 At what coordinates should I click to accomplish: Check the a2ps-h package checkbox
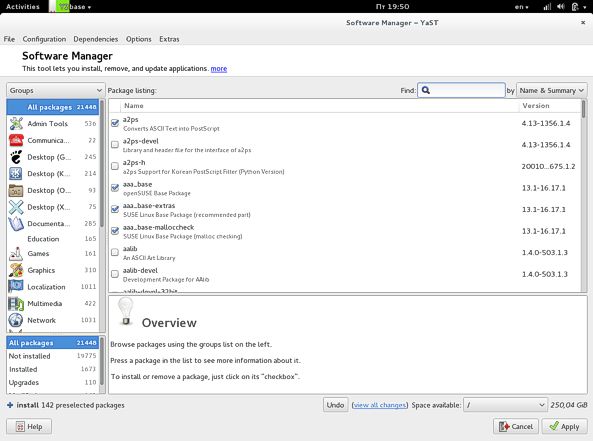coord(115,166)
